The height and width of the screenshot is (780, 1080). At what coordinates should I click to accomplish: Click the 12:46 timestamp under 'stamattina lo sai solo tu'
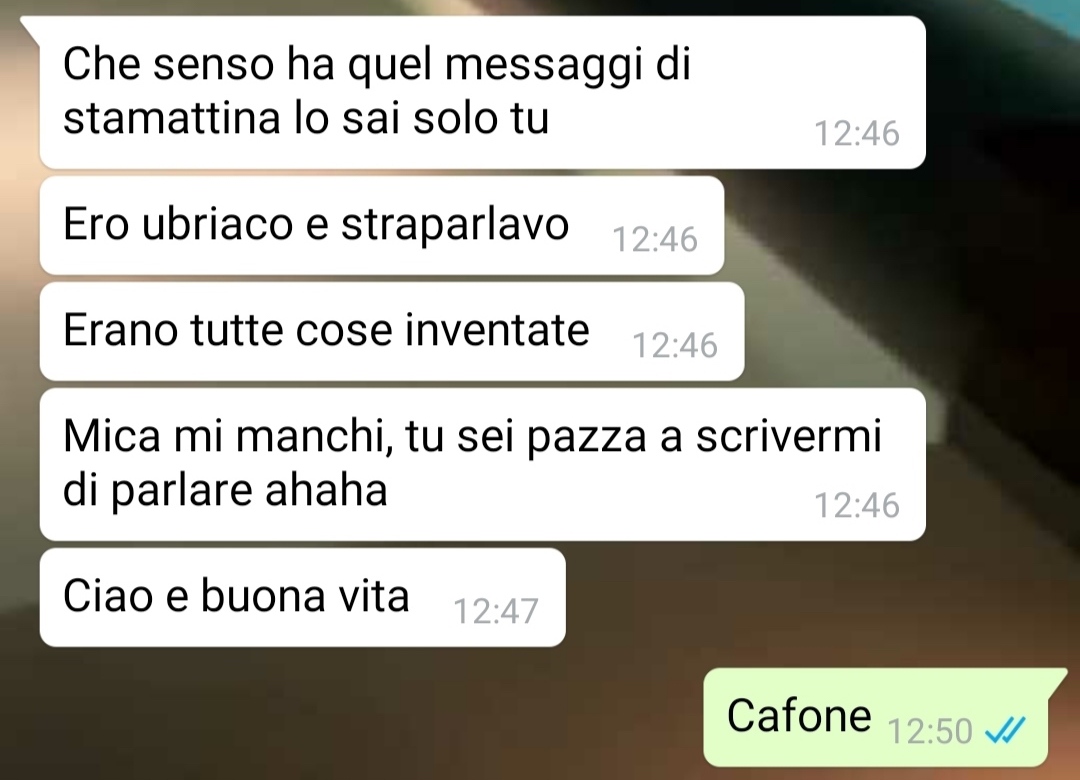[x=857, y=133]
